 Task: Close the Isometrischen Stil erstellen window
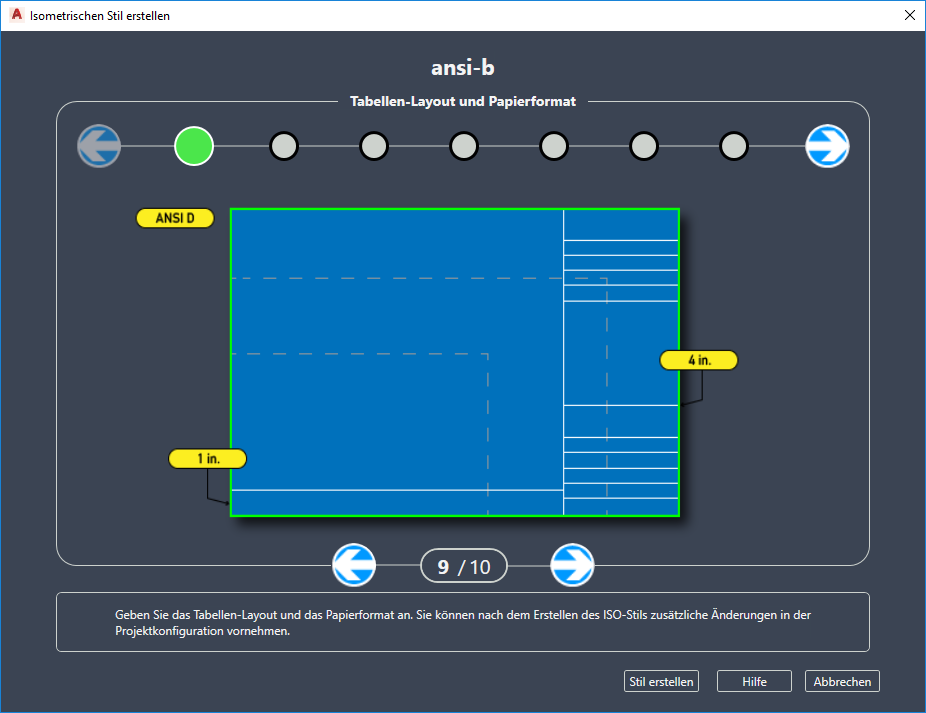[909, 15]
